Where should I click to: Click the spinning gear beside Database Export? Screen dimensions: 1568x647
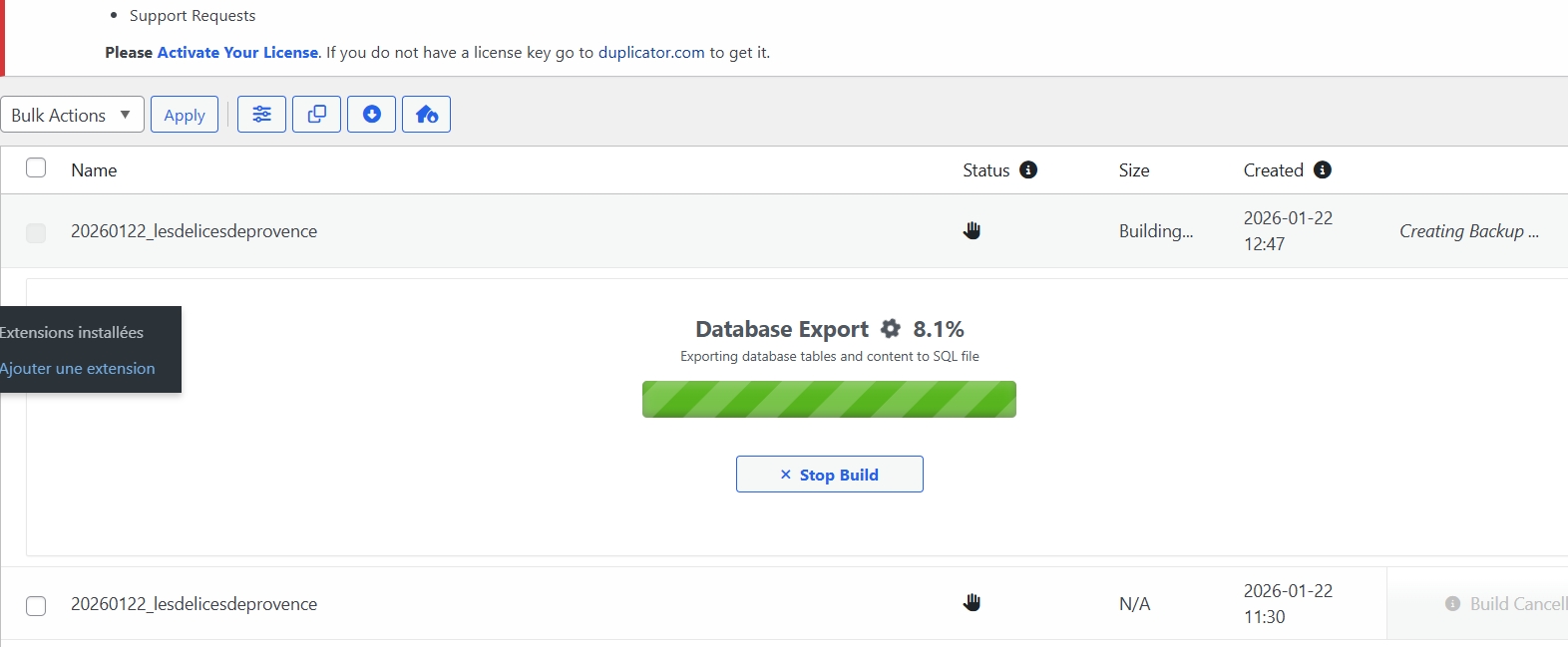click(x=891, y=329)
